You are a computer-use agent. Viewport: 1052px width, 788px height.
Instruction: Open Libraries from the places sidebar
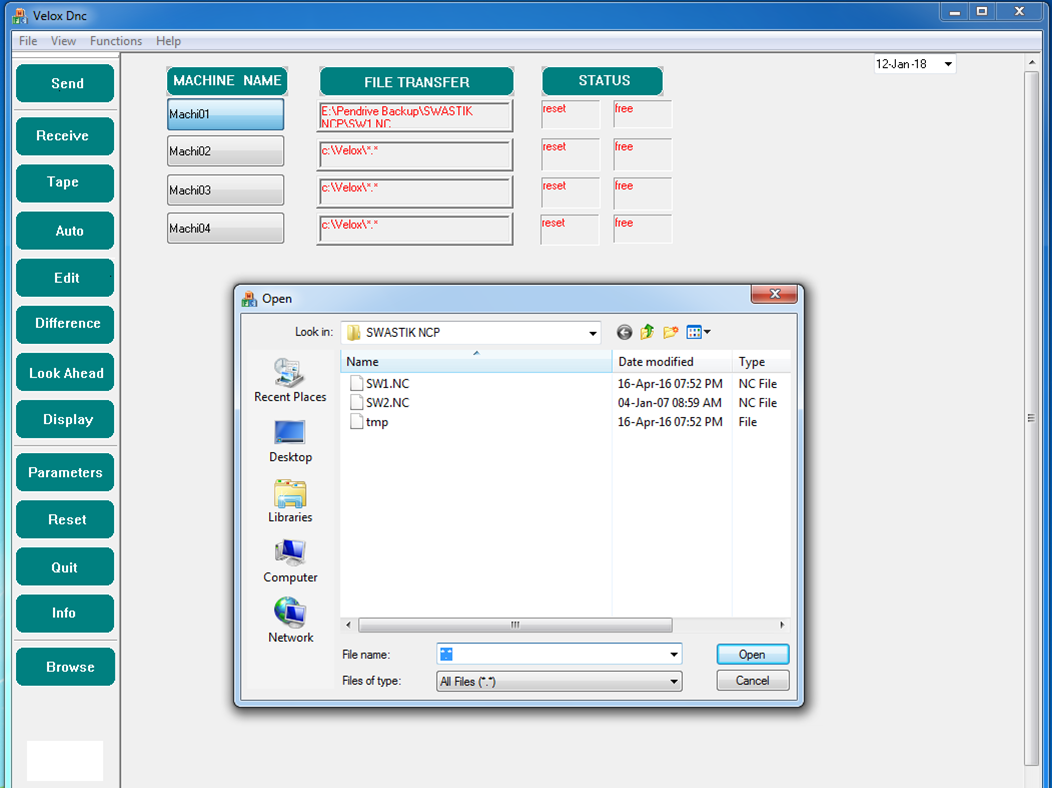tap(290, 501)
